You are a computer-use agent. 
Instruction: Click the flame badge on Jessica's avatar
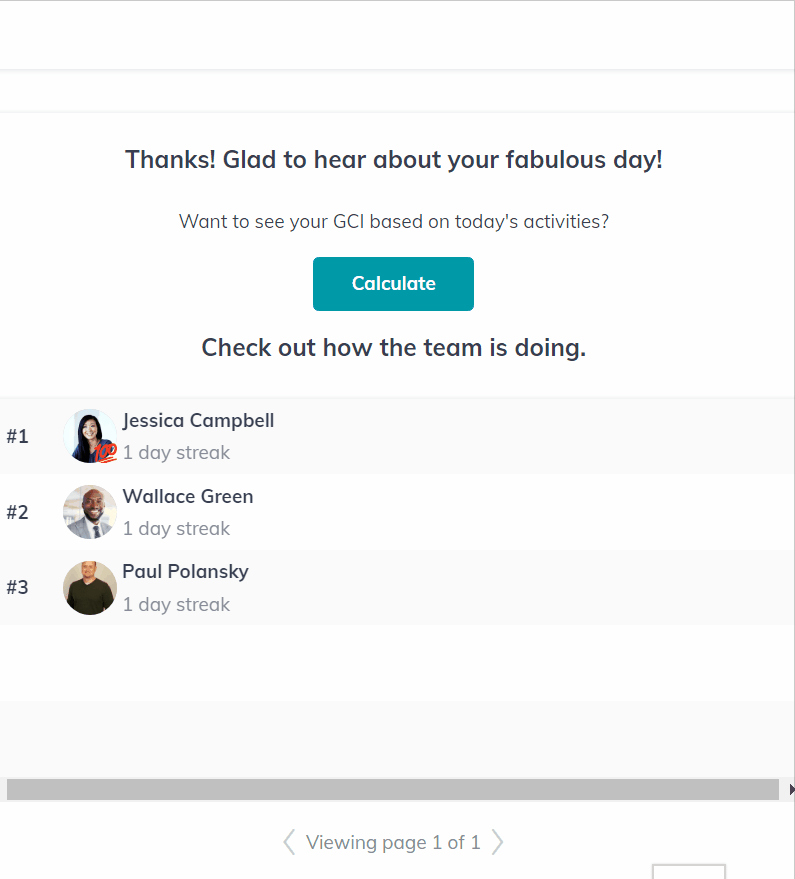click(104, 452)
